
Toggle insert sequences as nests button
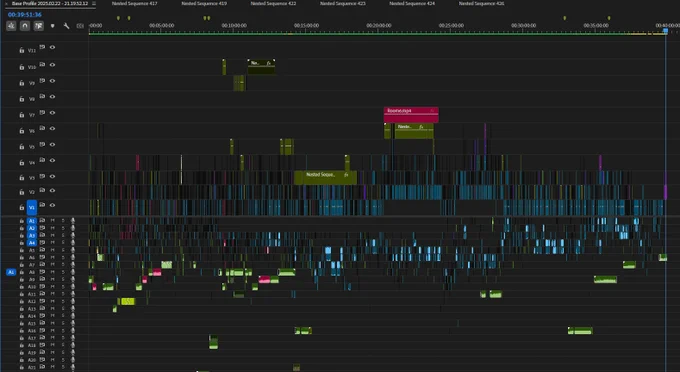(11, 26)
